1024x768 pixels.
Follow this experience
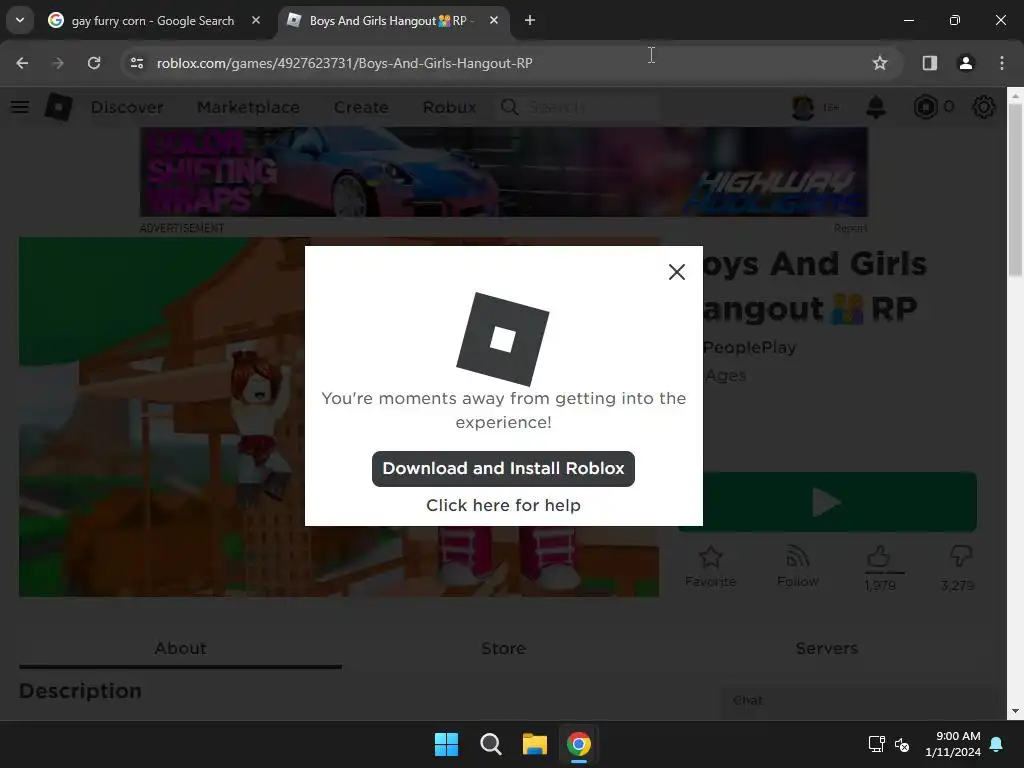(797, 566)
